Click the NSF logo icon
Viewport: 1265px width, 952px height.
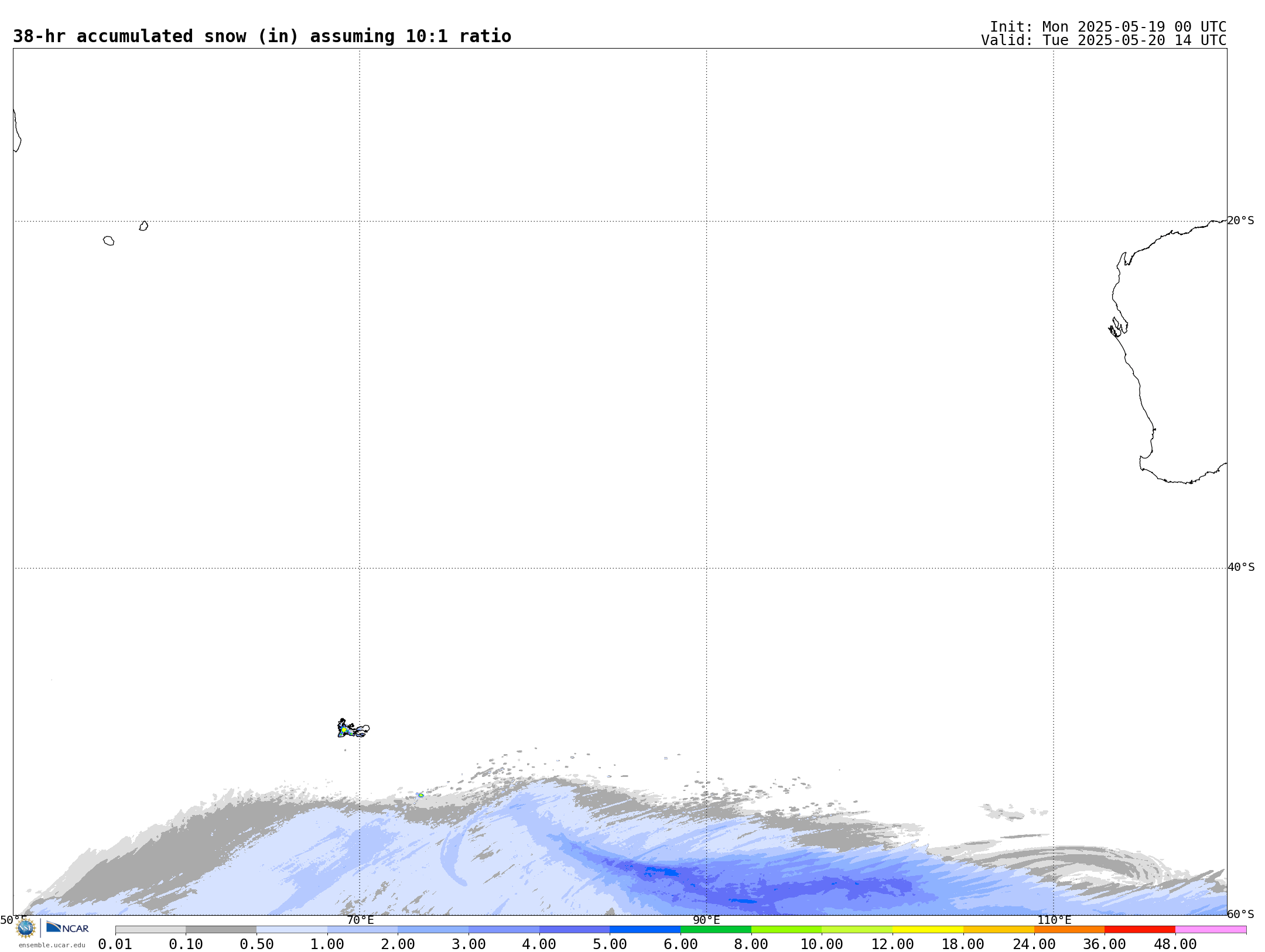(x=26, y=928)
